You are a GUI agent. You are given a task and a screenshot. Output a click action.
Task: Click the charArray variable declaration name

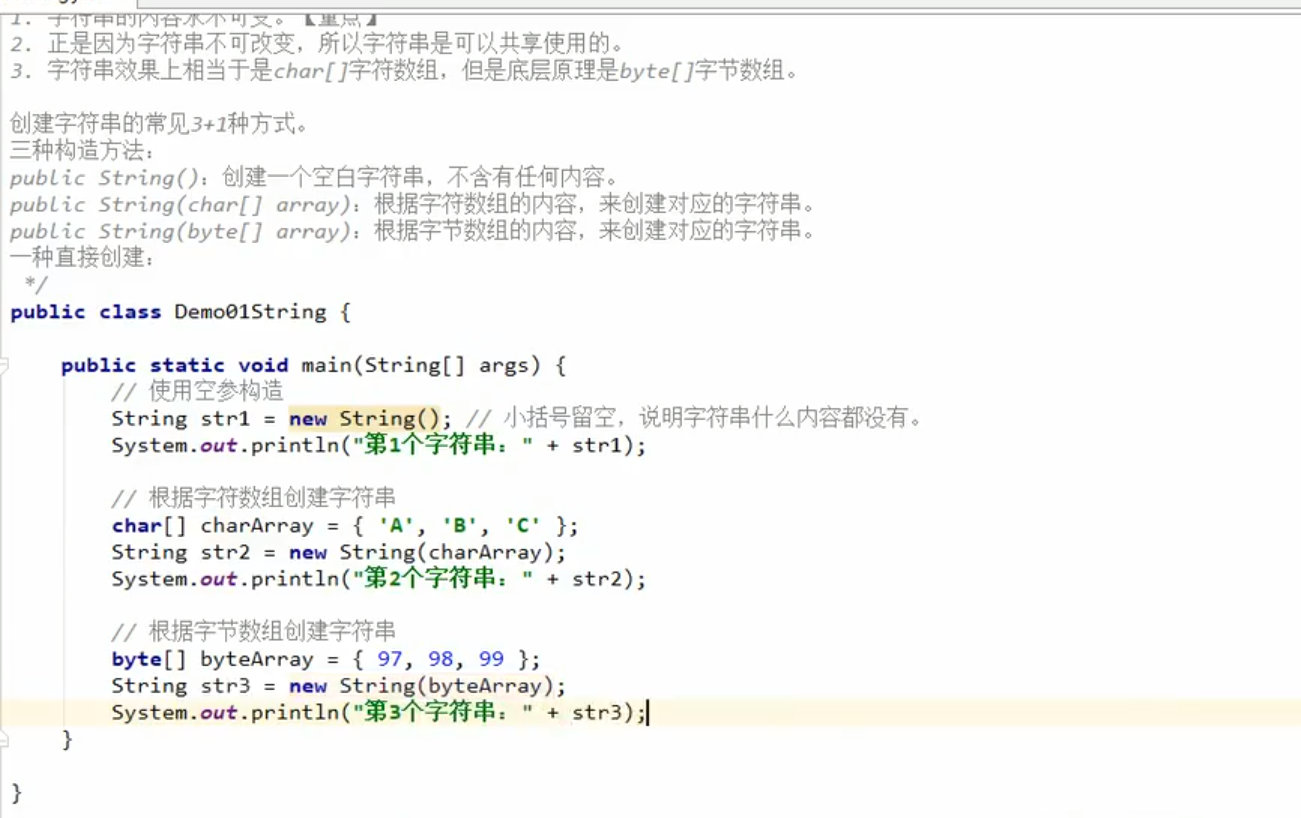pyautogui.click(x=257, y=525)
